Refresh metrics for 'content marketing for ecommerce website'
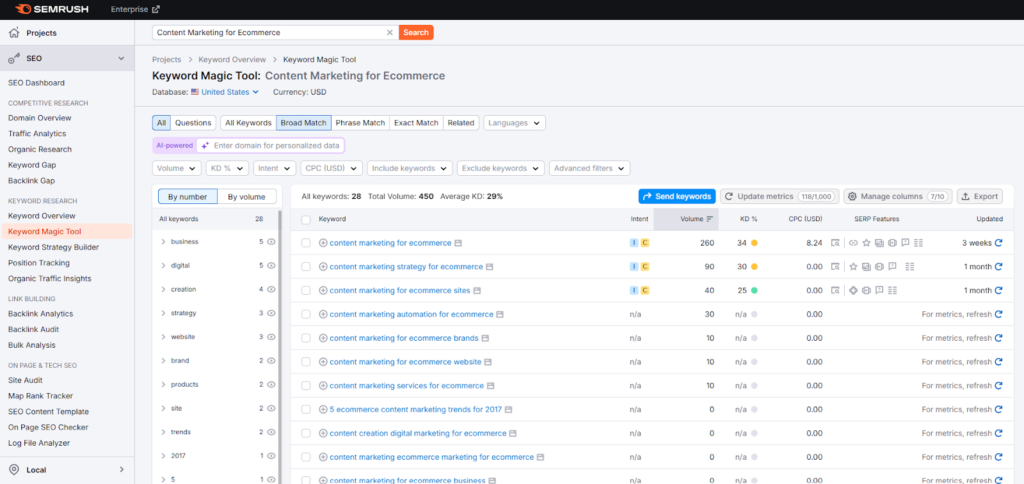1024x484 pixels. tap(998, 362)
